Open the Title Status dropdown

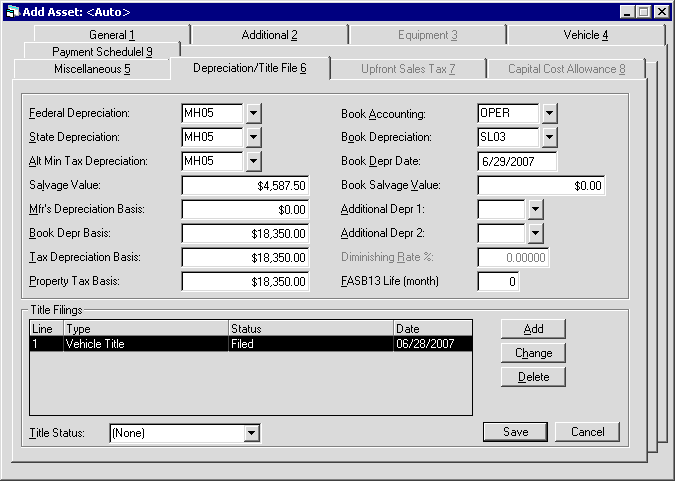[251, 433]
